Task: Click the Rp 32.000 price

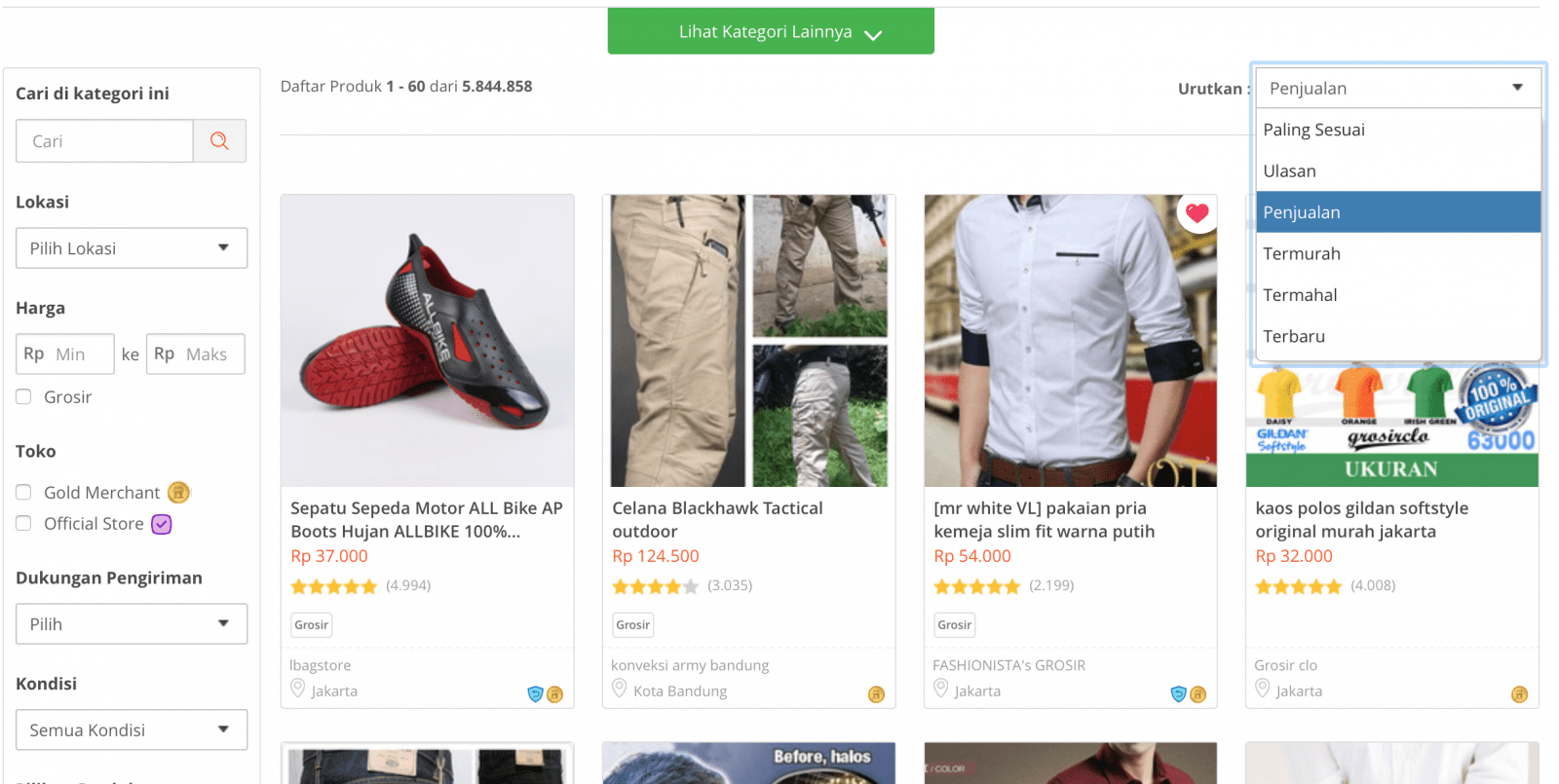Action: [x=1294, y=556]
